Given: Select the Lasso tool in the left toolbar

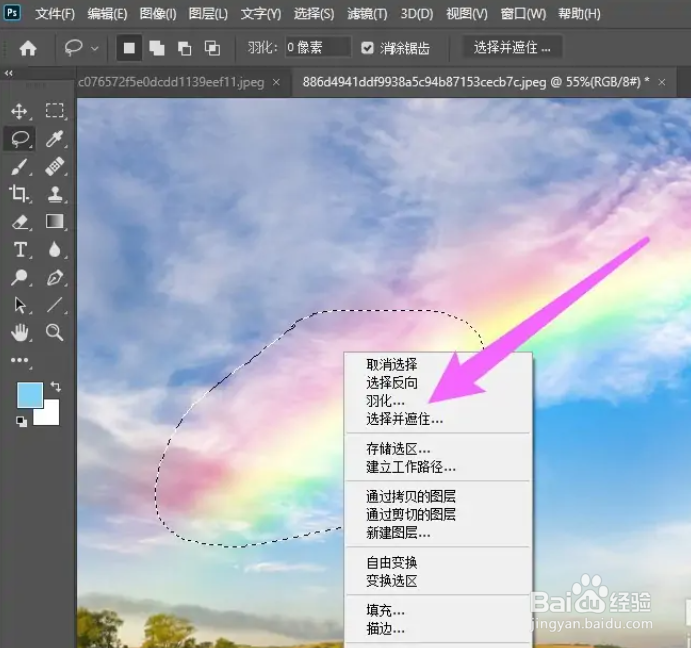Looking at the screenshot, I should (x=20, y=139).
